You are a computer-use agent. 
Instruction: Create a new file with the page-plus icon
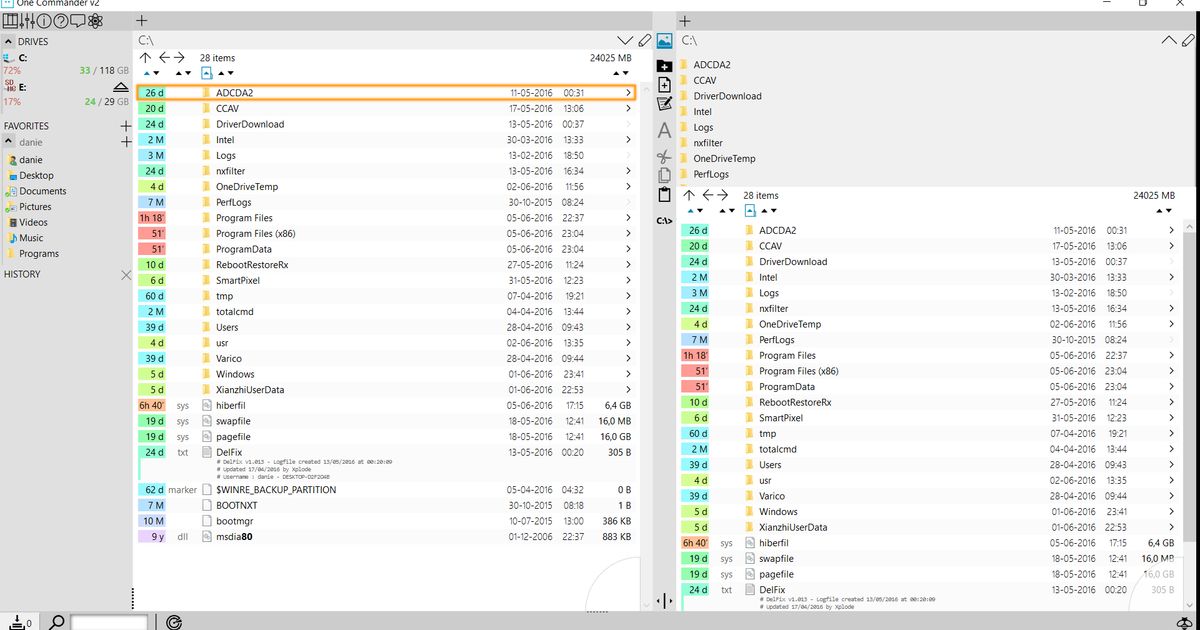tap(664, 85)
